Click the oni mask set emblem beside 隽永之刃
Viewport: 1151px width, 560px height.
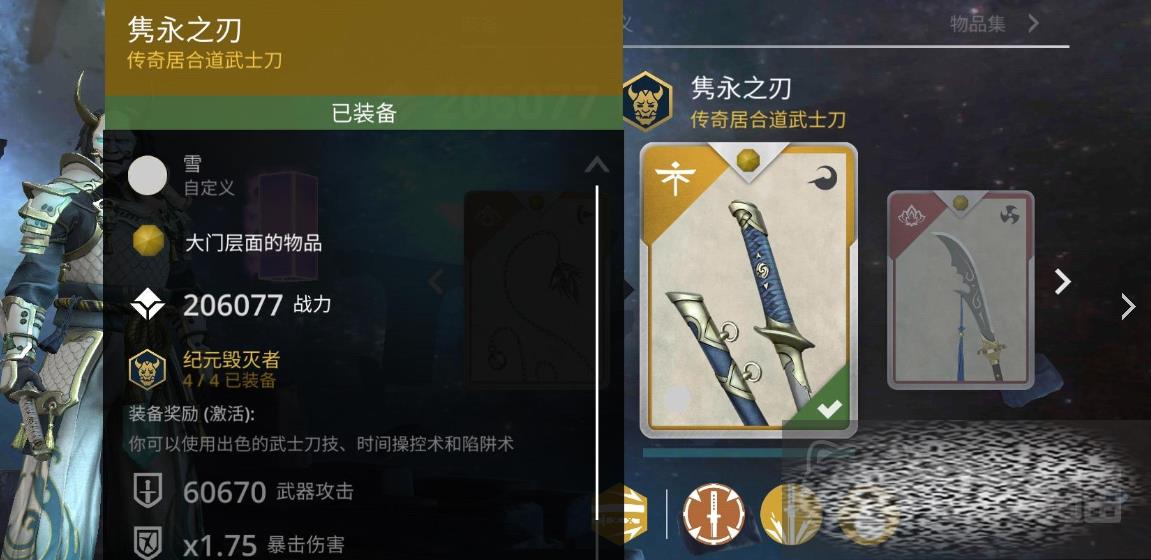pyautogui.click(x=647, y=101)
